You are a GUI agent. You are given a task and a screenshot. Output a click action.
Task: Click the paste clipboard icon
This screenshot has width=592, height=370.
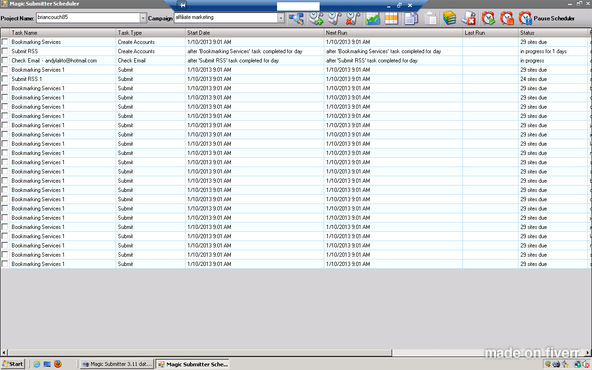430,18
